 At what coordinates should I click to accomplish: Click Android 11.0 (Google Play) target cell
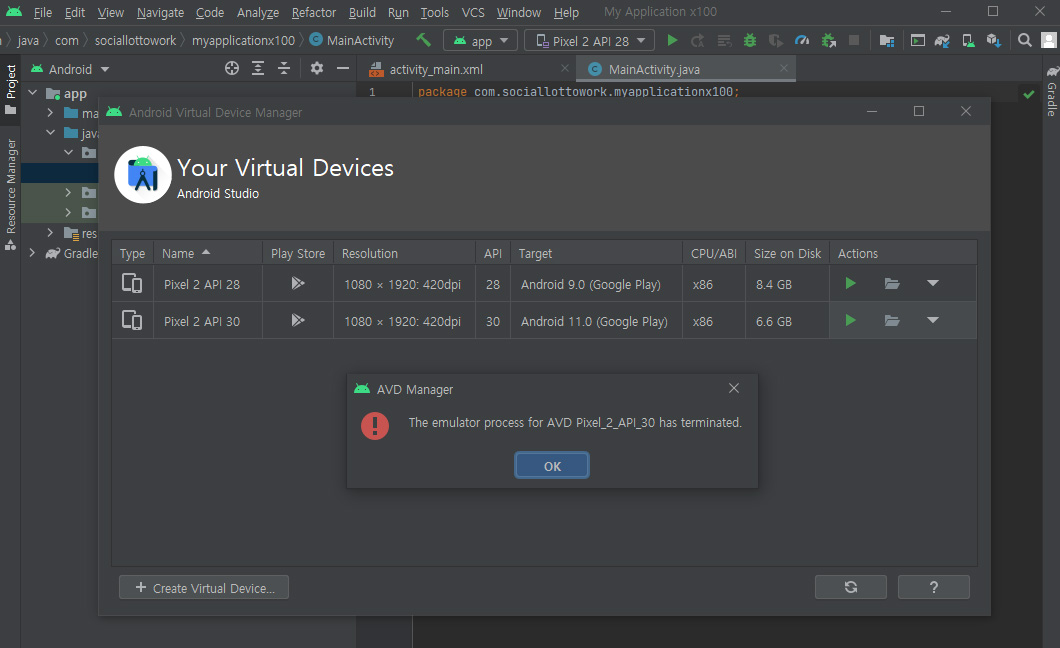[x=594, y=322]
